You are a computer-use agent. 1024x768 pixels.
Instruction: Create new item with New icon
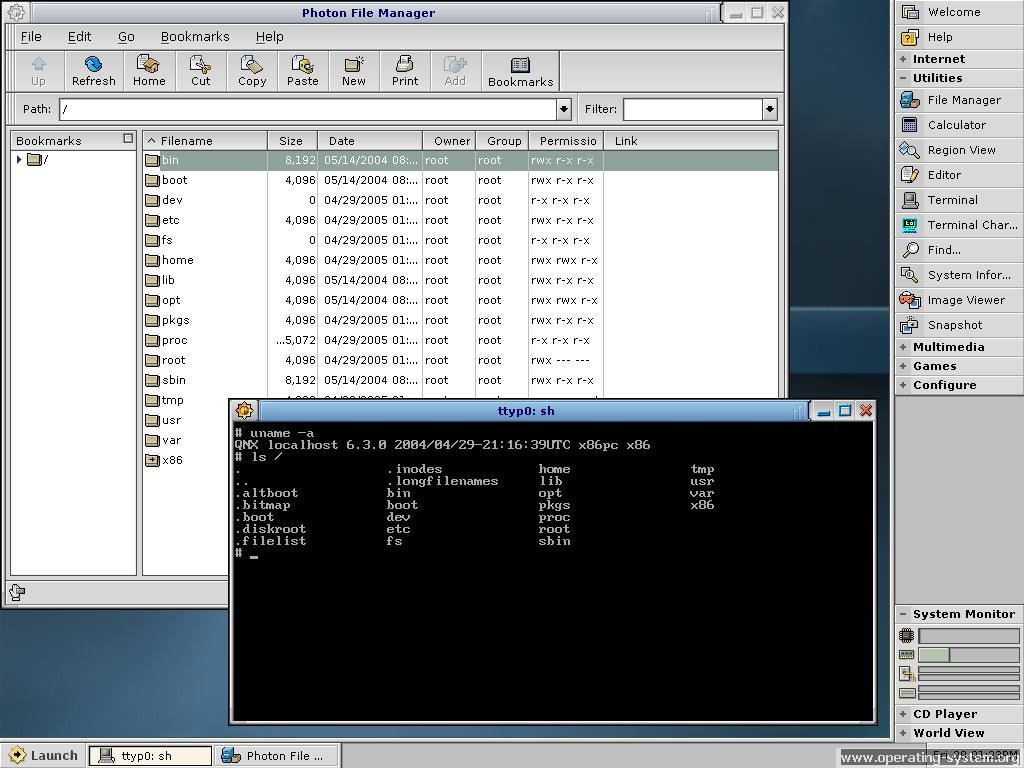click(353, 71)
